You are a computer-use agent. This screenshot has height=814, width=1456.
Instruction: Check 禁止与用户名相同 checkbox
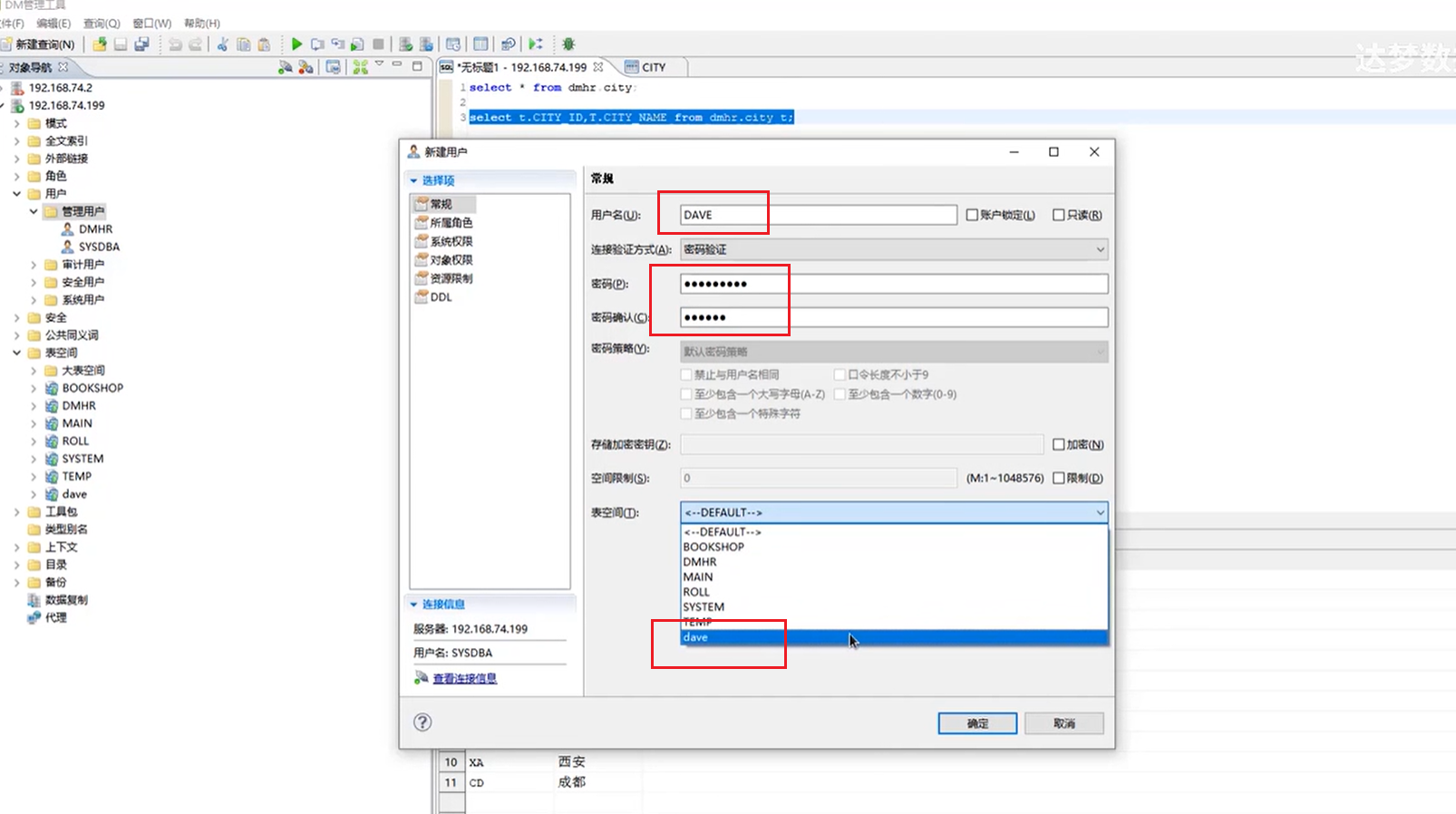click(x=686, y=374)
